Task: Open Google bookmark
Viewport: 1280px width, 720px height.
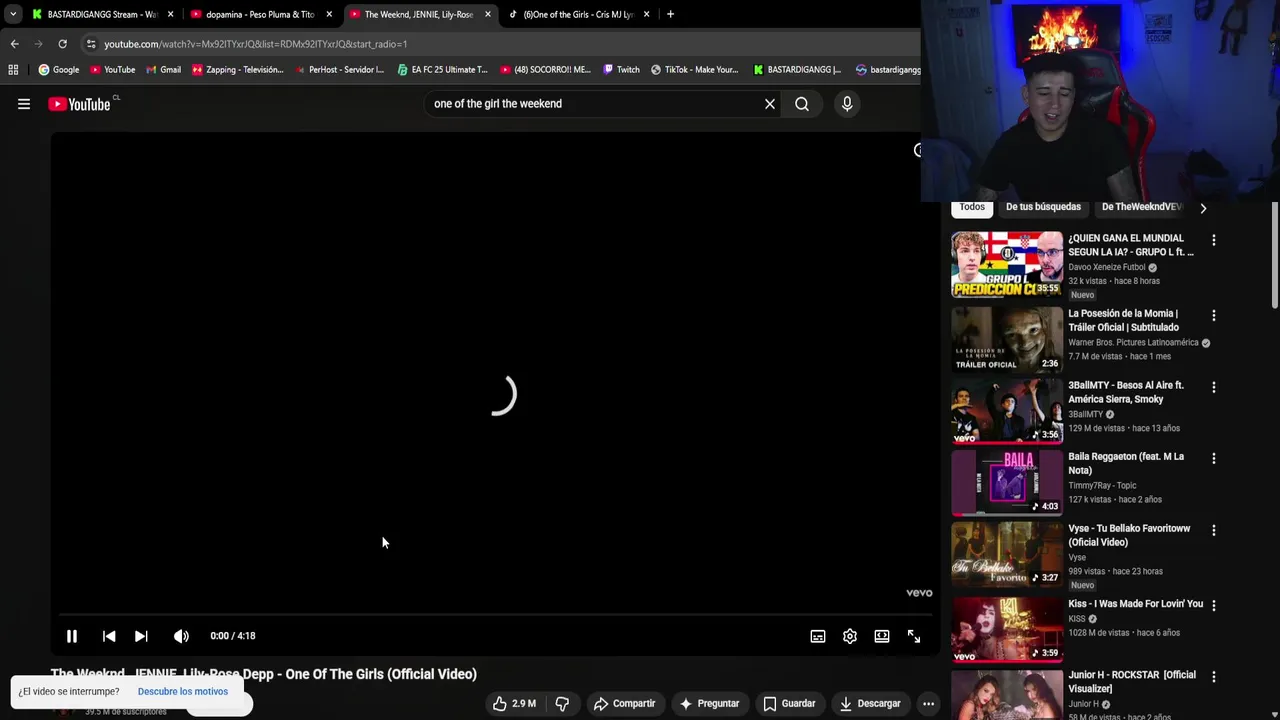Action: 59,70
